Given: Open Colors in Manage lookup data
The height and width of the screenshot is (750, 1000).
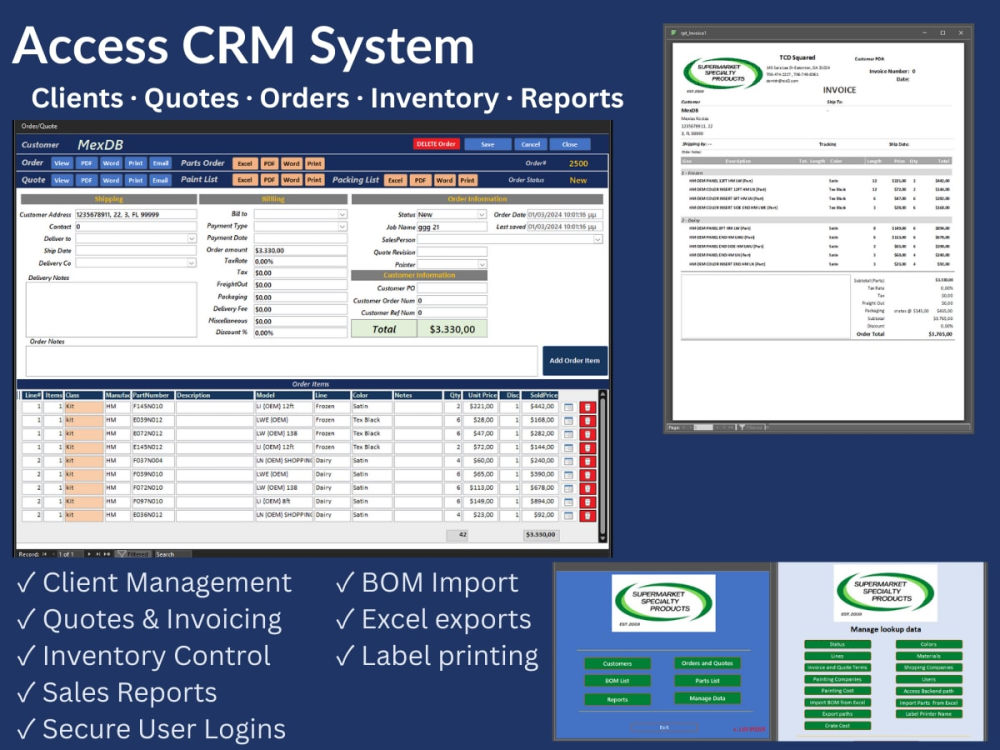Looking at the screenshot, I should pyautogui.click(x=929, y=645).
